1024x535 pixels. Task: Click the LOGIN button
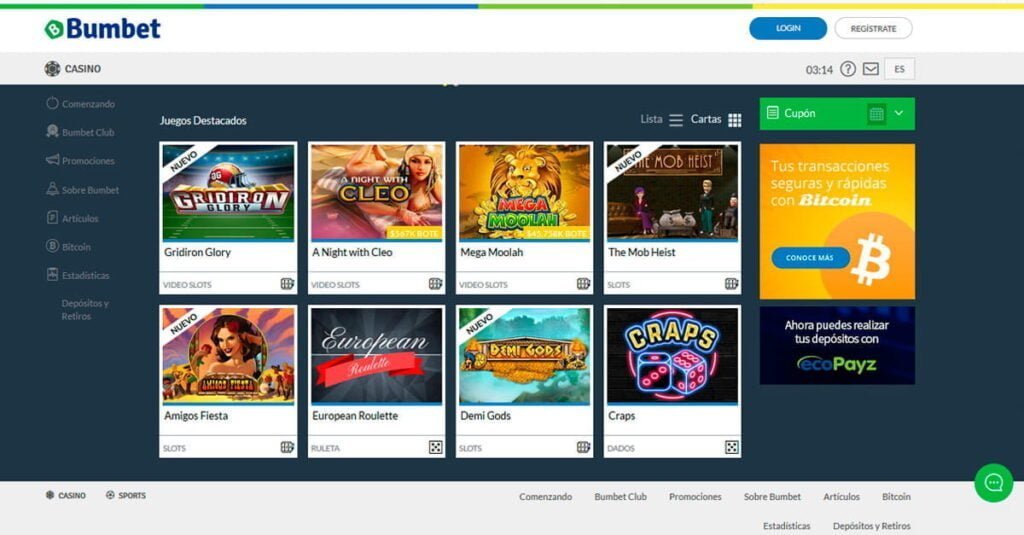[788, 28]
